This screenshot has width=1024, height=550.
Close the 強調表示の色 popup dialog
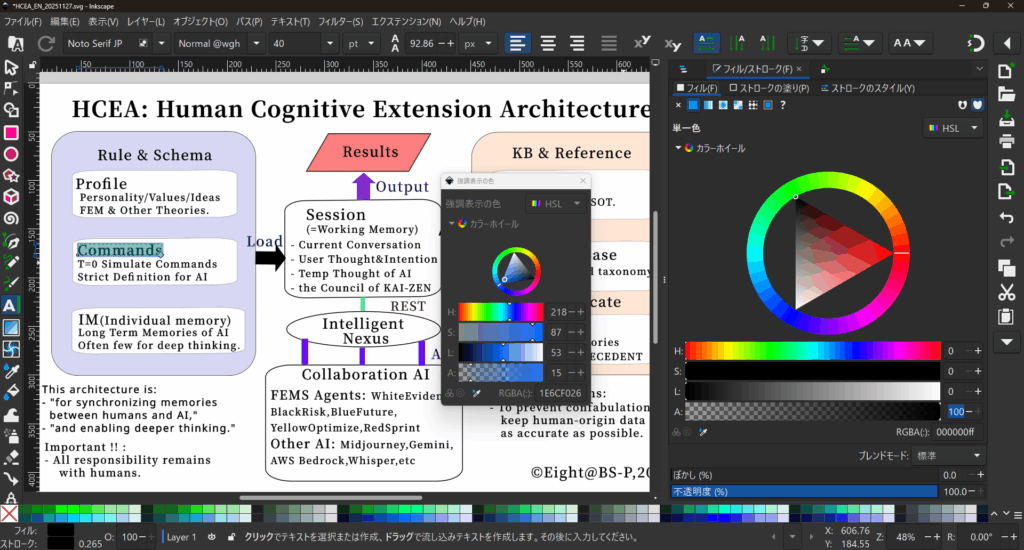pyautogui.click(x=582, y=181)
